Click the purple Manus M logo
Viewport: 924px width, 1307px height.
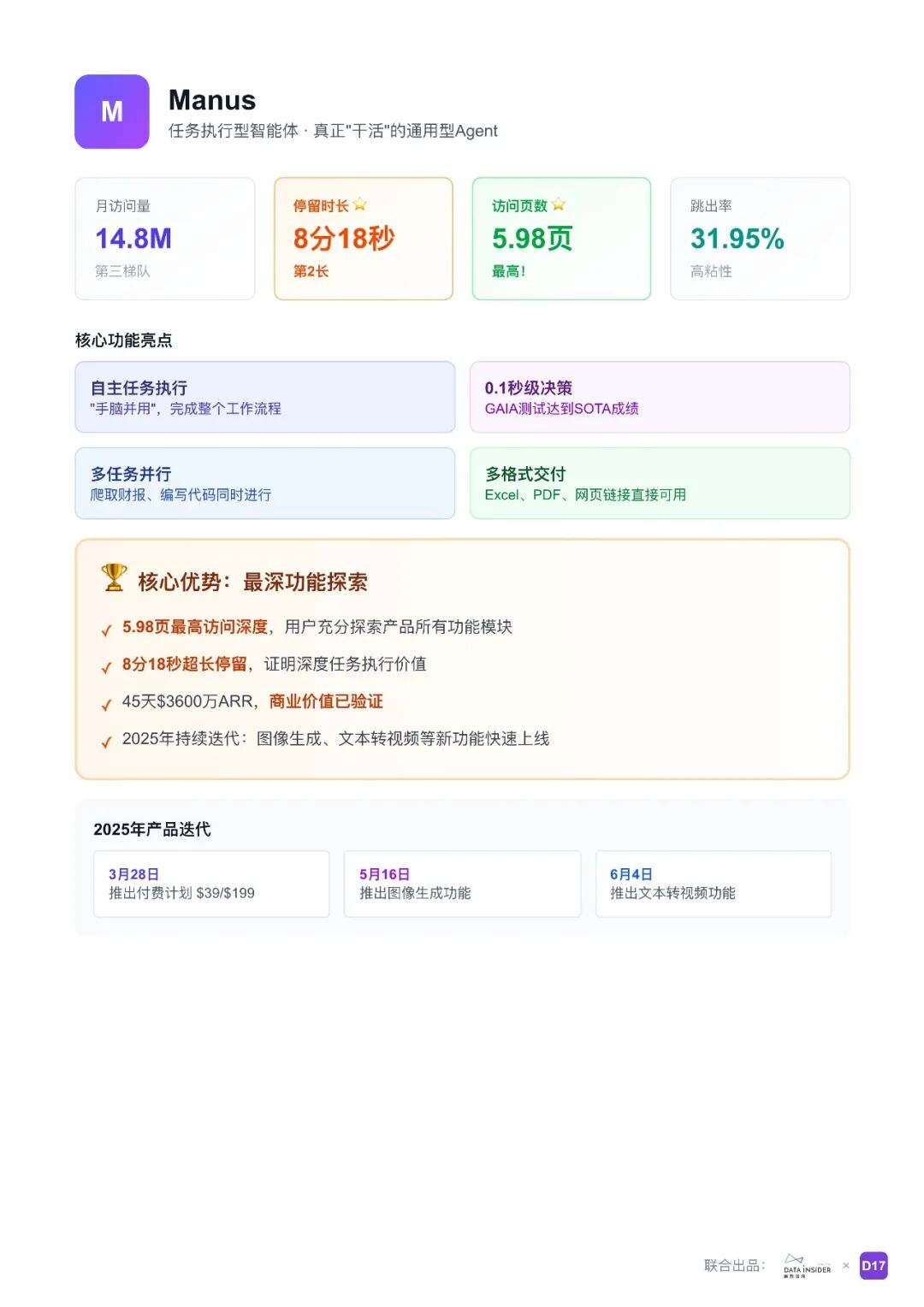112,111
